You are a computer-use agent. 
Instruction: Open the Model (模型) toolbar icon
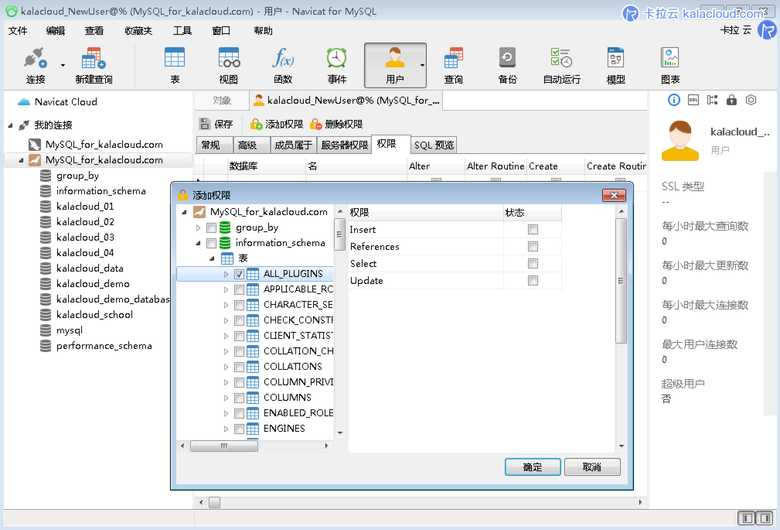(x=616, y=65)
